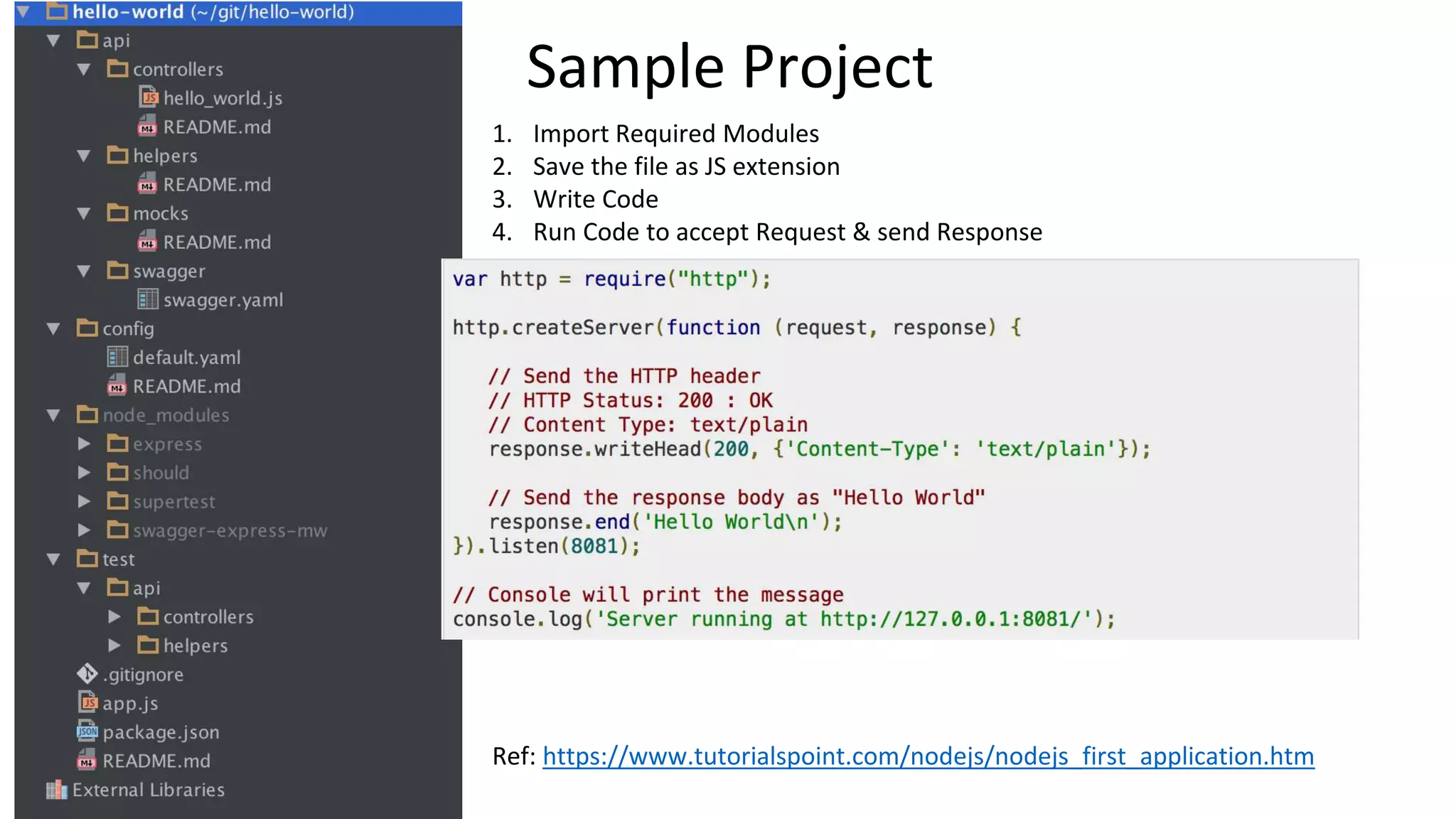Collapse the hello-world root project arrow
The width and height of the screenshot is (1456, 819).
[23, 12]
